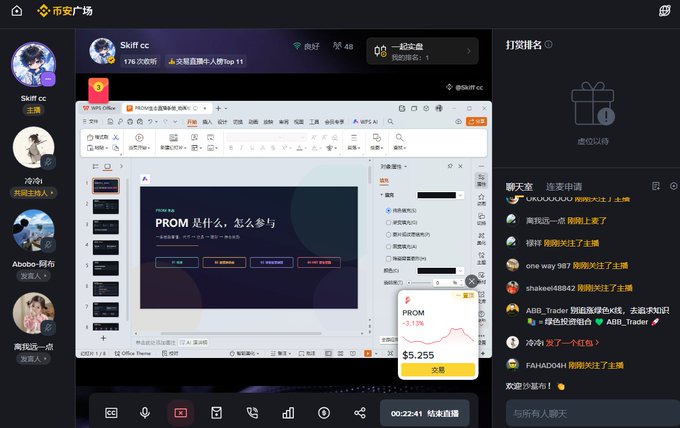This screenshot has width=680, height=428.
Task: Open the 对象属性 panel title dropdown
Action: tap(394, 167)
